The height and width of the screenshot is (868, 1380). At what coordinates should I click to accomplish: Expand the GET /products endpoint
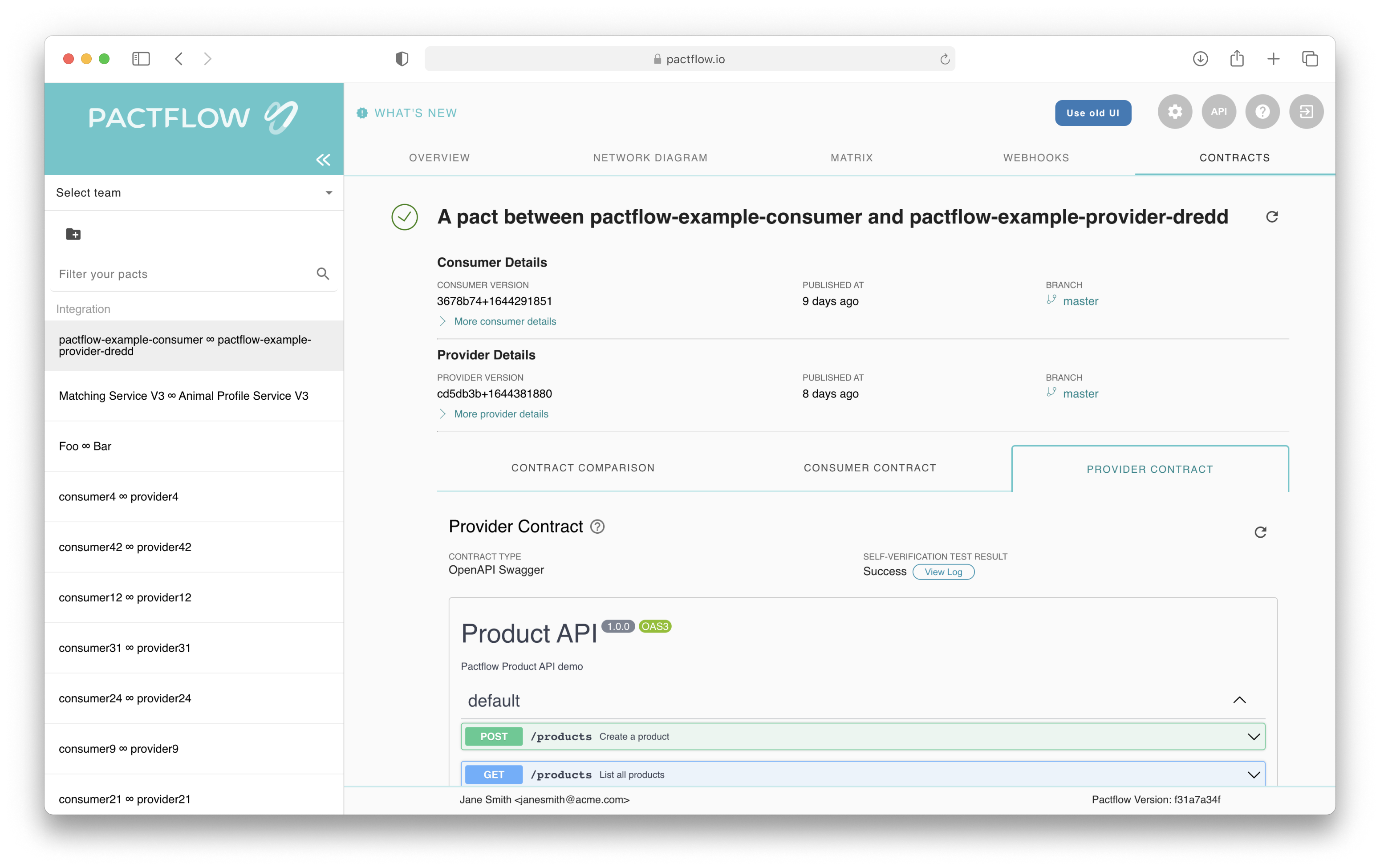(x=1254, y=774)
